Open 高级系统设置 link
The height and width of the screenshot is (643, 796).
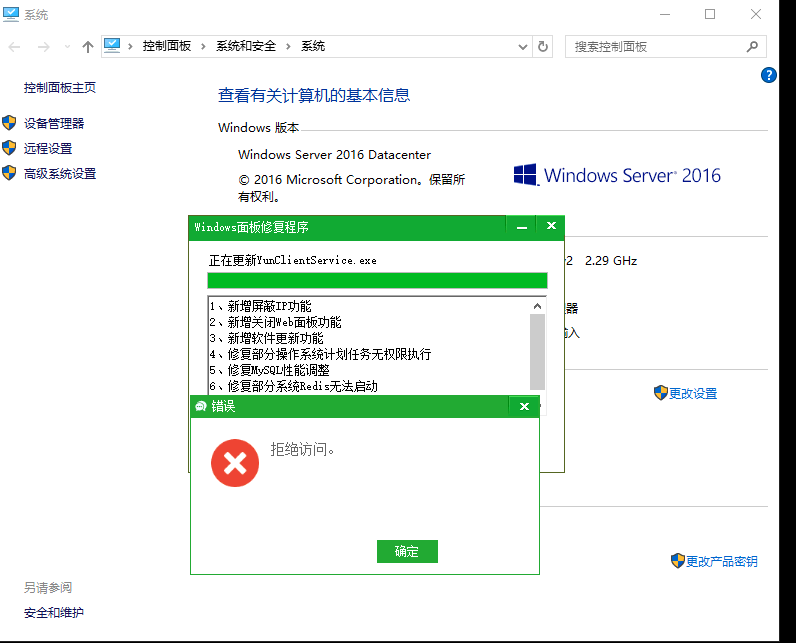pos(59,174)
